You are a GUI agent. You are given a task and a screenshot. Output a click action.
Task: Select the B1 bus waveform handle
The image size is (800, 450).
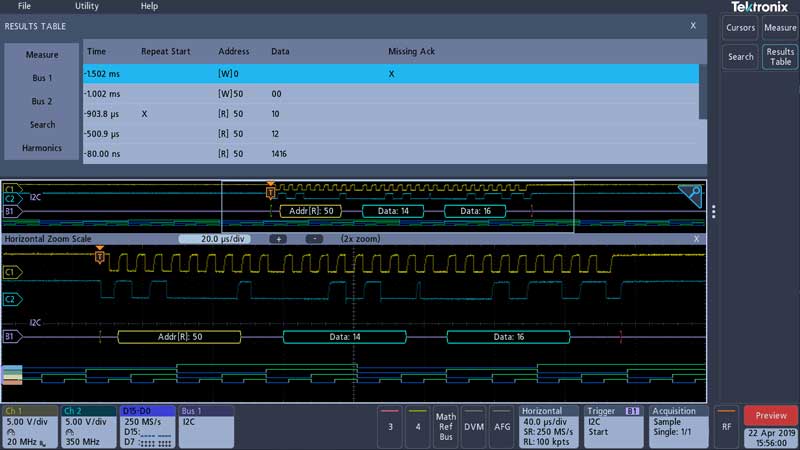coord(12,337)
